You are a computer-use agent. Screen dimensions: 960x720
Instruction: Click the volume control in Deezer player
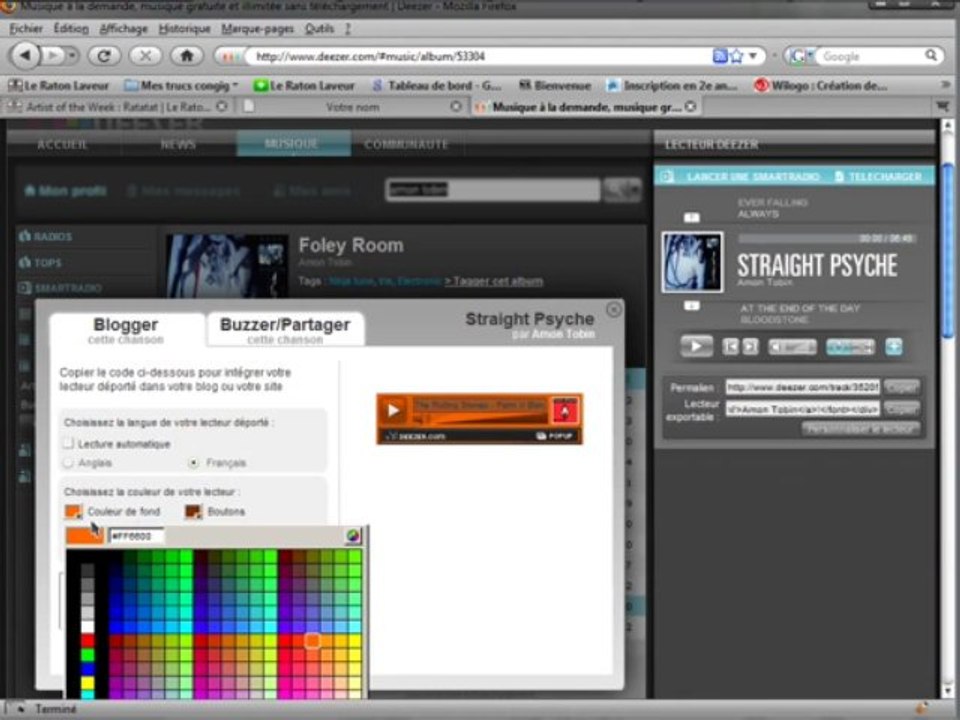click(792, 347)
